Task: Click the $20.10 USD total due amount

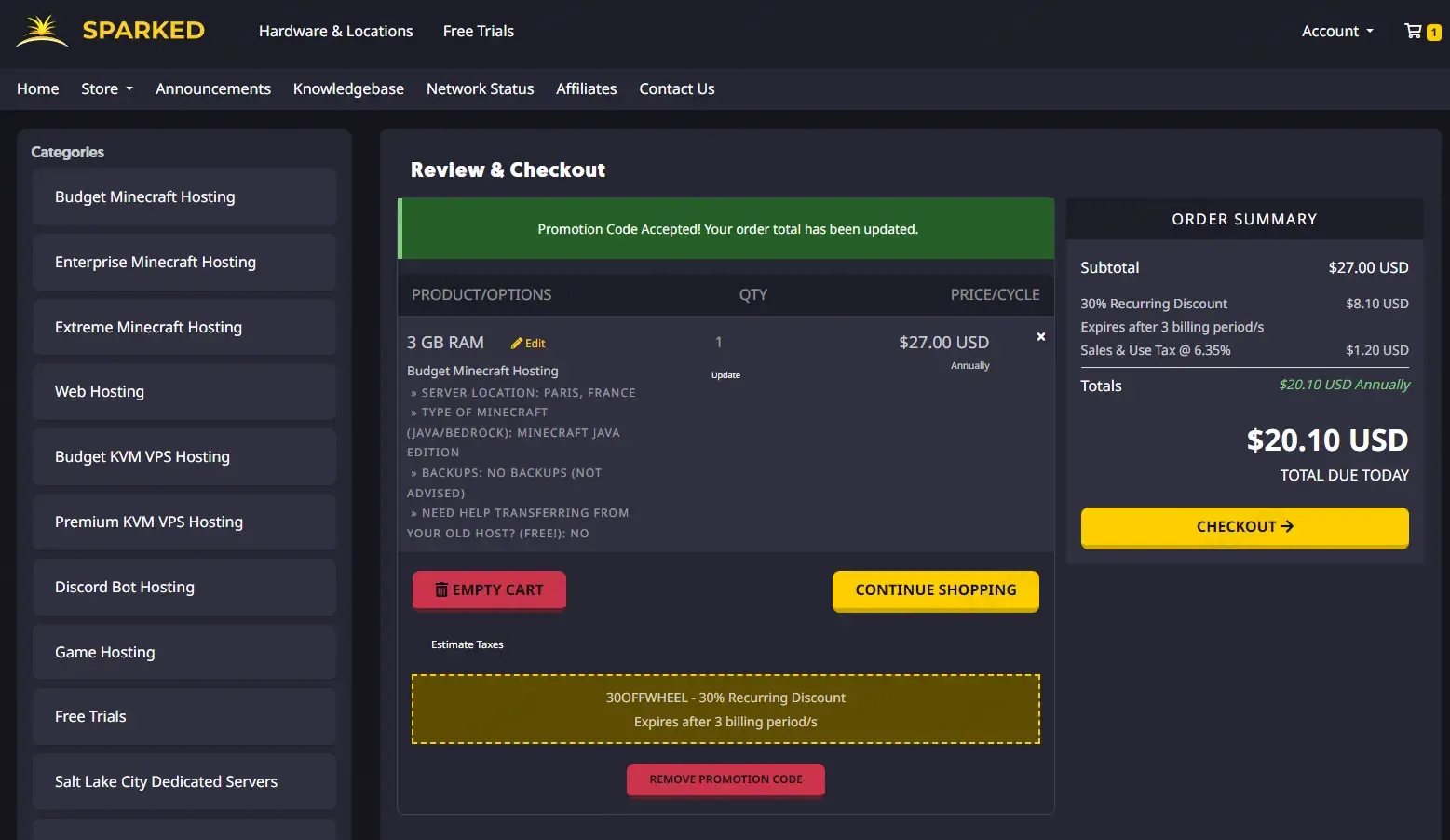Action: coord(1327,440)
